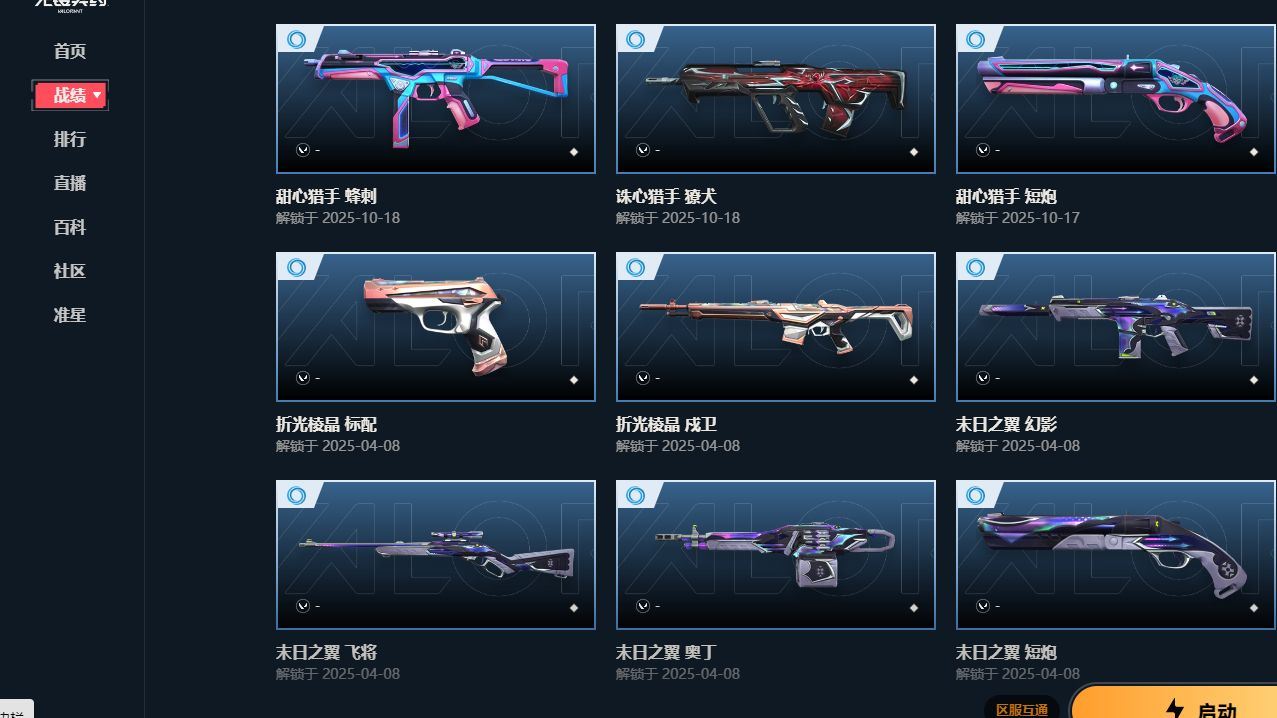
Task: Click the lightning bolt icon on 启动 button
Action: click(x=1175, y=710)
